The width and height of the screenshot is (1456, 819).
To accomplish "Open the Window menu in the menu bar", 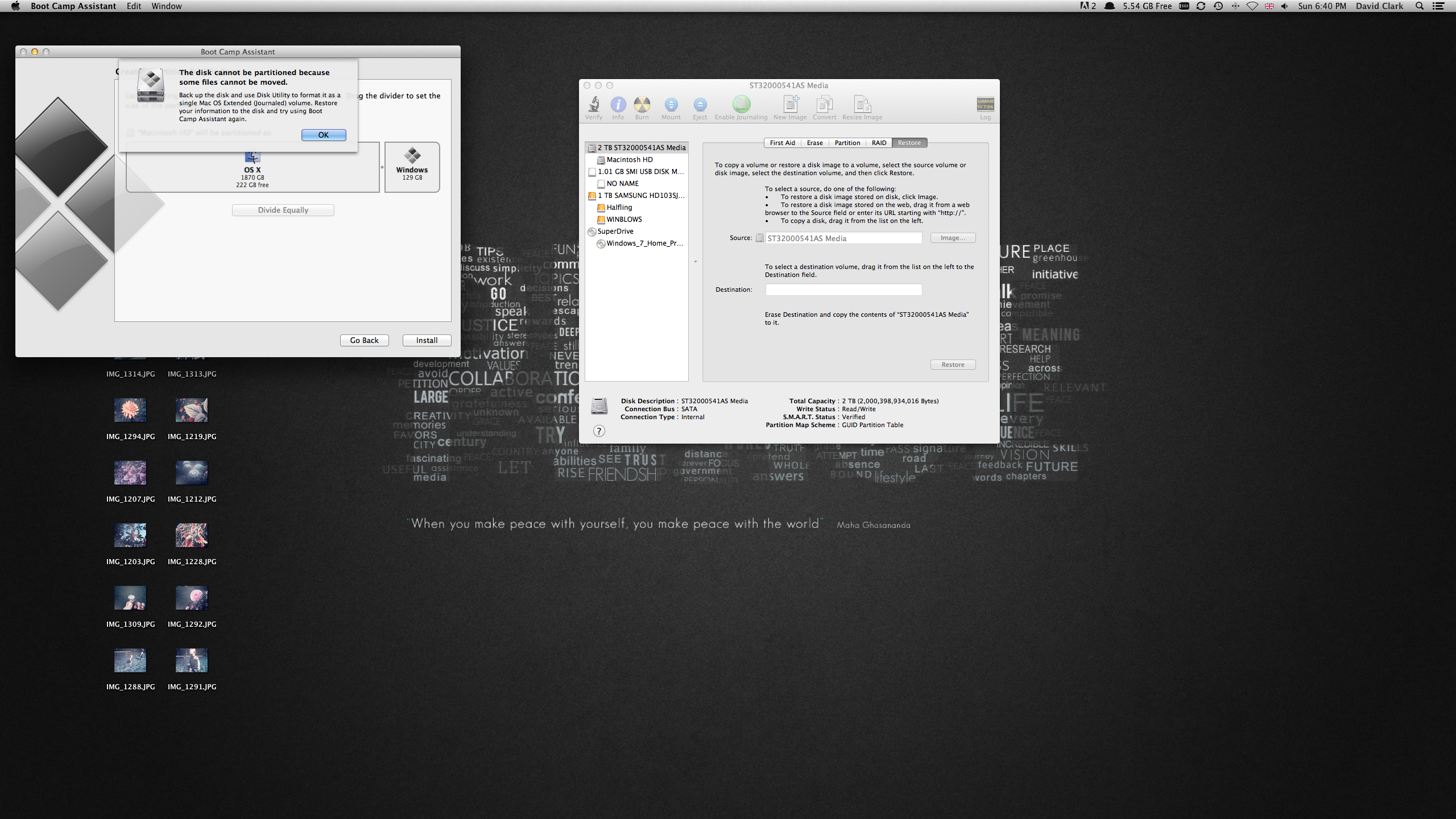I will [167, 6].
